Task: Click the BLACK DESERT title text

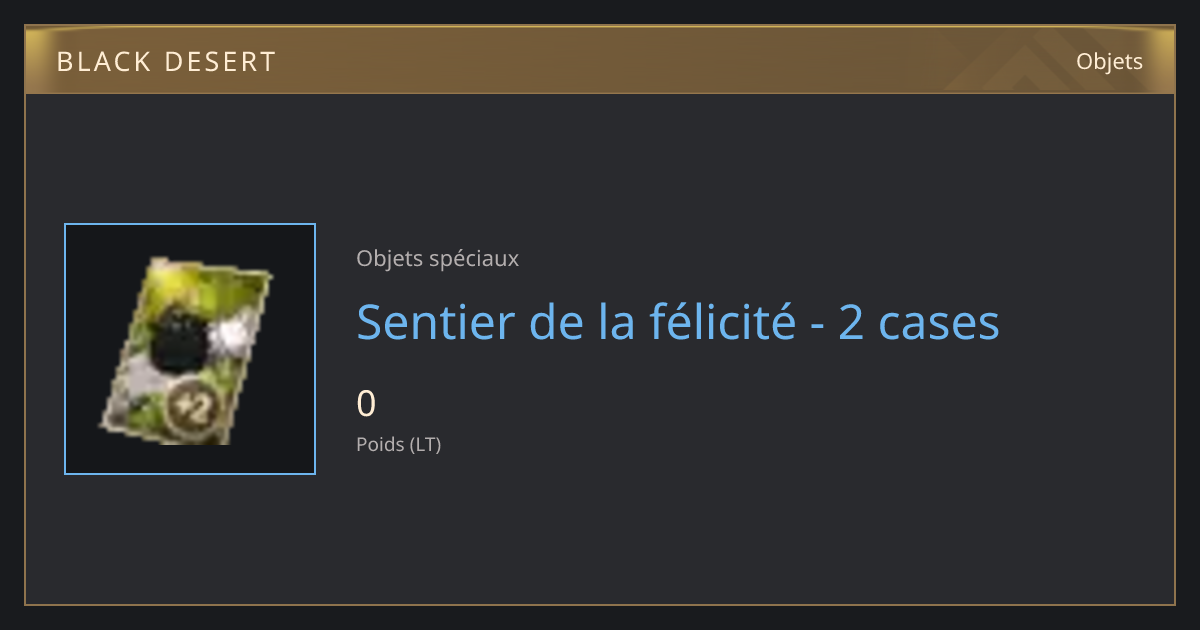Action: pyautogui.click(x=166, y=62)
